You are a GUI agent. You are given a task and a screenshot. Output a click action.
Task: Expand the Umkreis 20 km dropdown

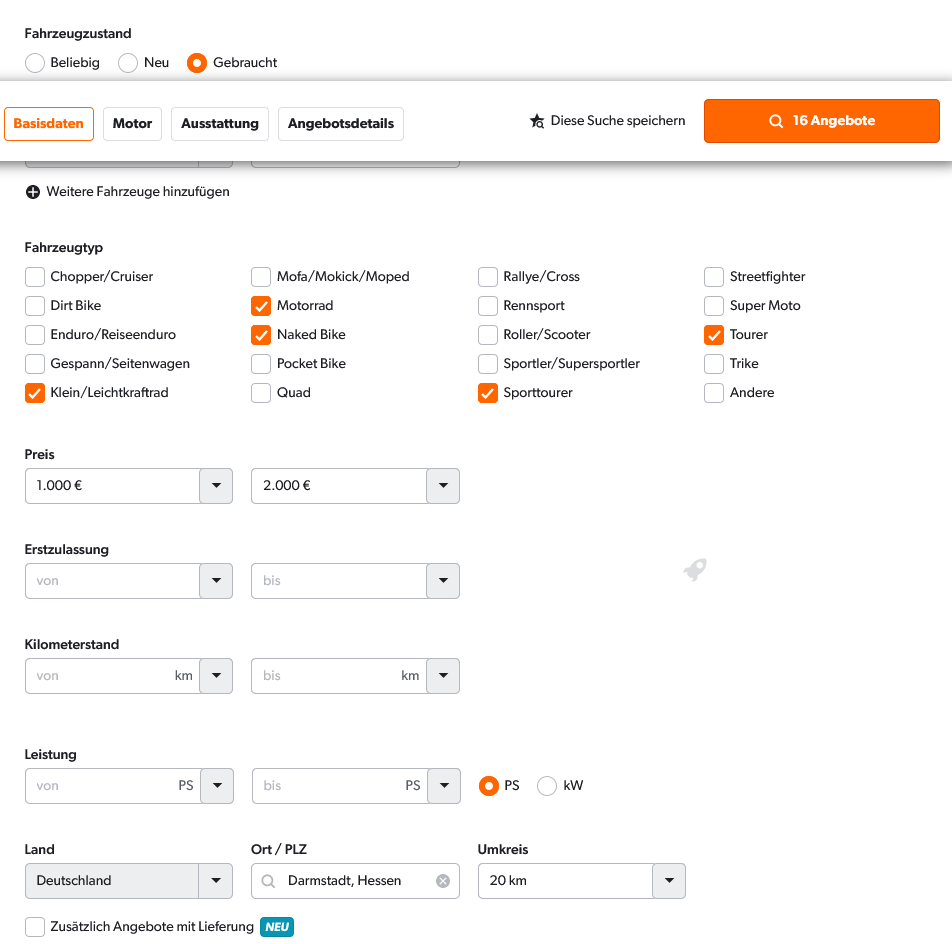(x=669, y=881)
